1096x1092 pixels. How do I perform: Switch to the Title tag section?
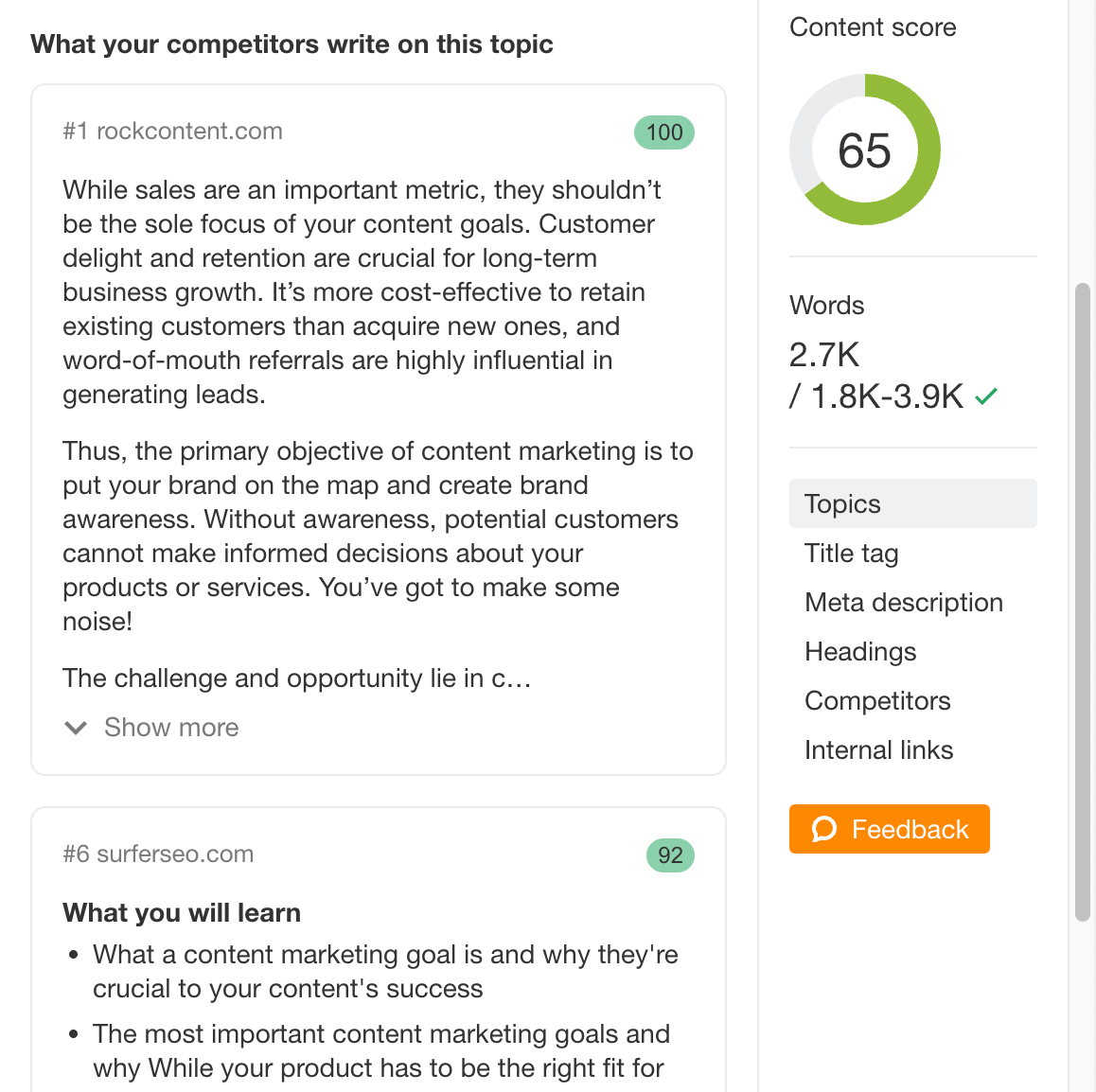(850, 553)
